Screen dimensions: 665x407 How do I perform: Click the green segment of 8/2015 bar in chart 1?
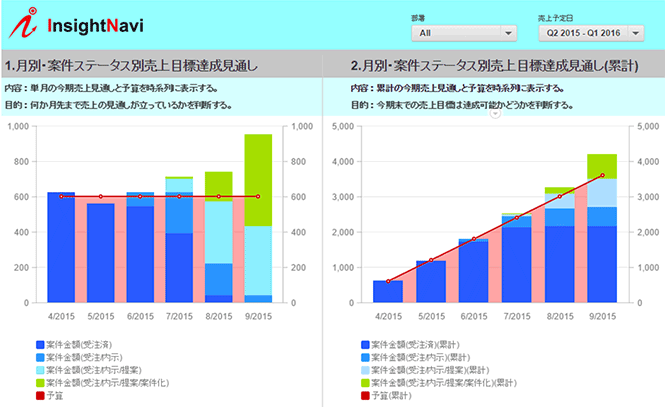click(x=219, y=187)
